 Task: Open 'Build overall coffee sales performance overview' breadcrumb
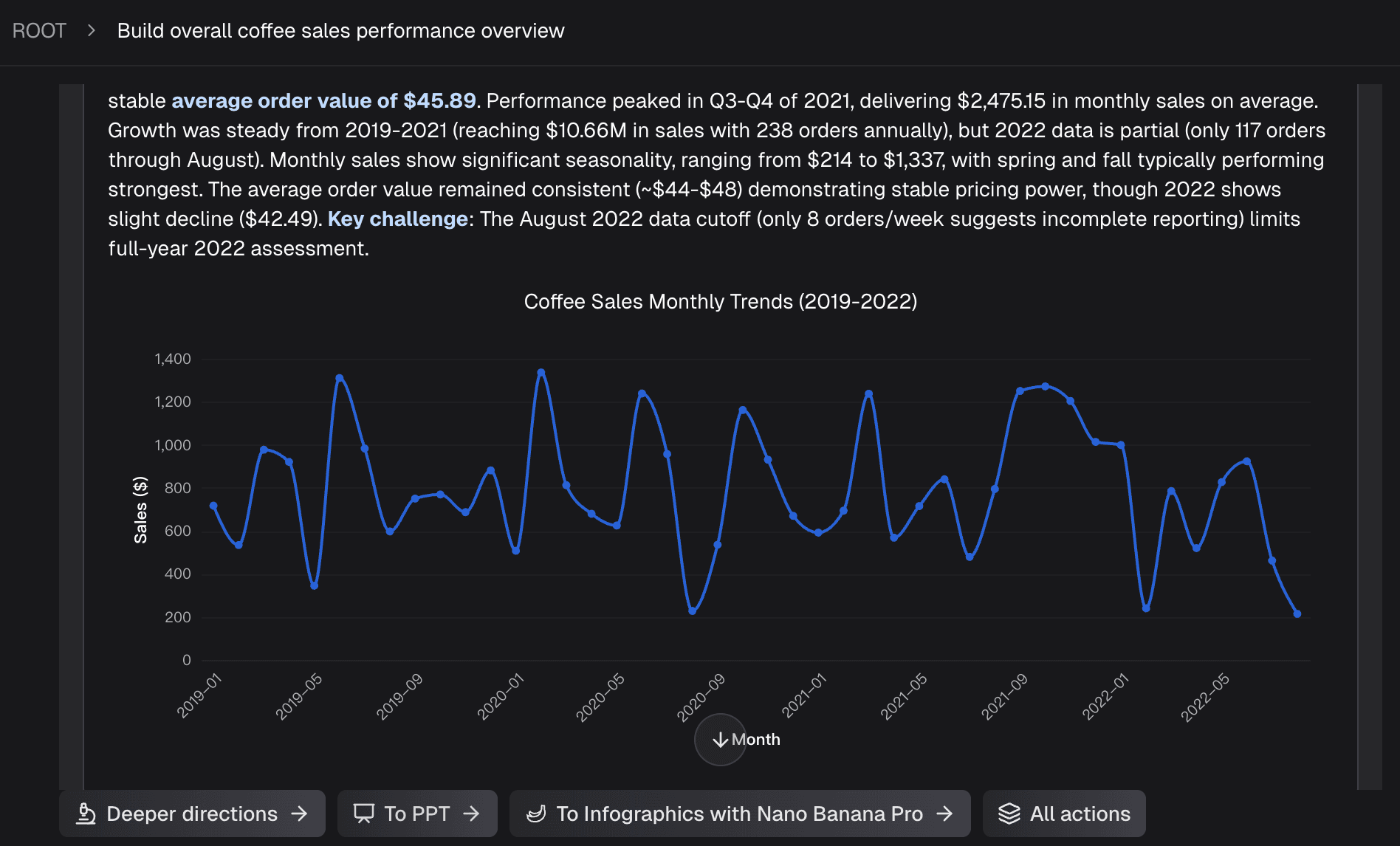(x=340, y=31)
